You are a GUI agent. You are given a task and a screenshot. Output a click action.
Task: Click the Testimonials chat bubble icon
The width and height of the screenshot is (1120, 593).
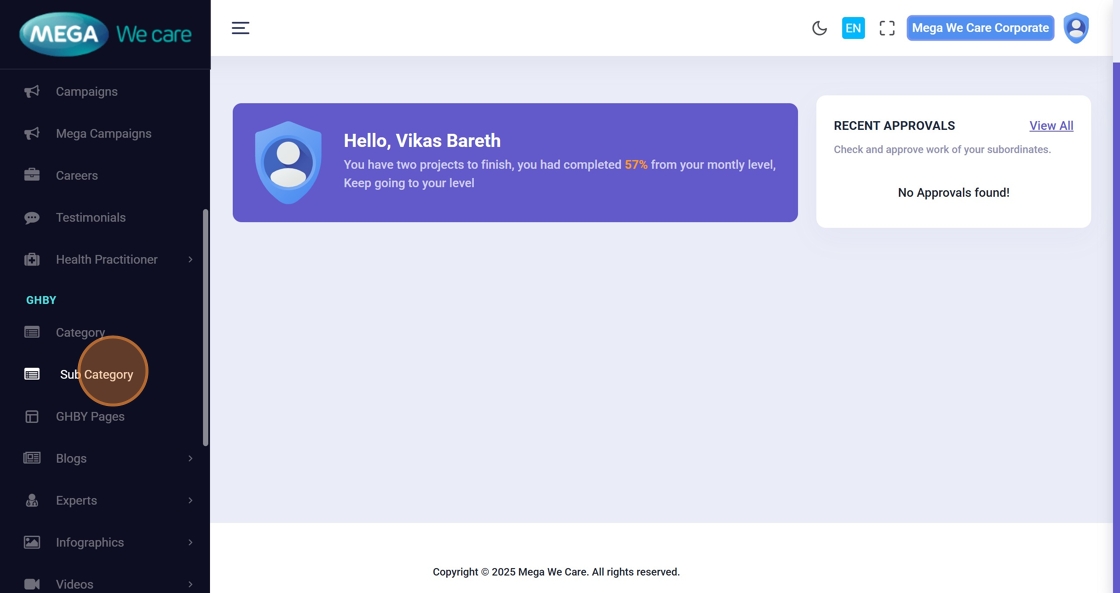32,218
